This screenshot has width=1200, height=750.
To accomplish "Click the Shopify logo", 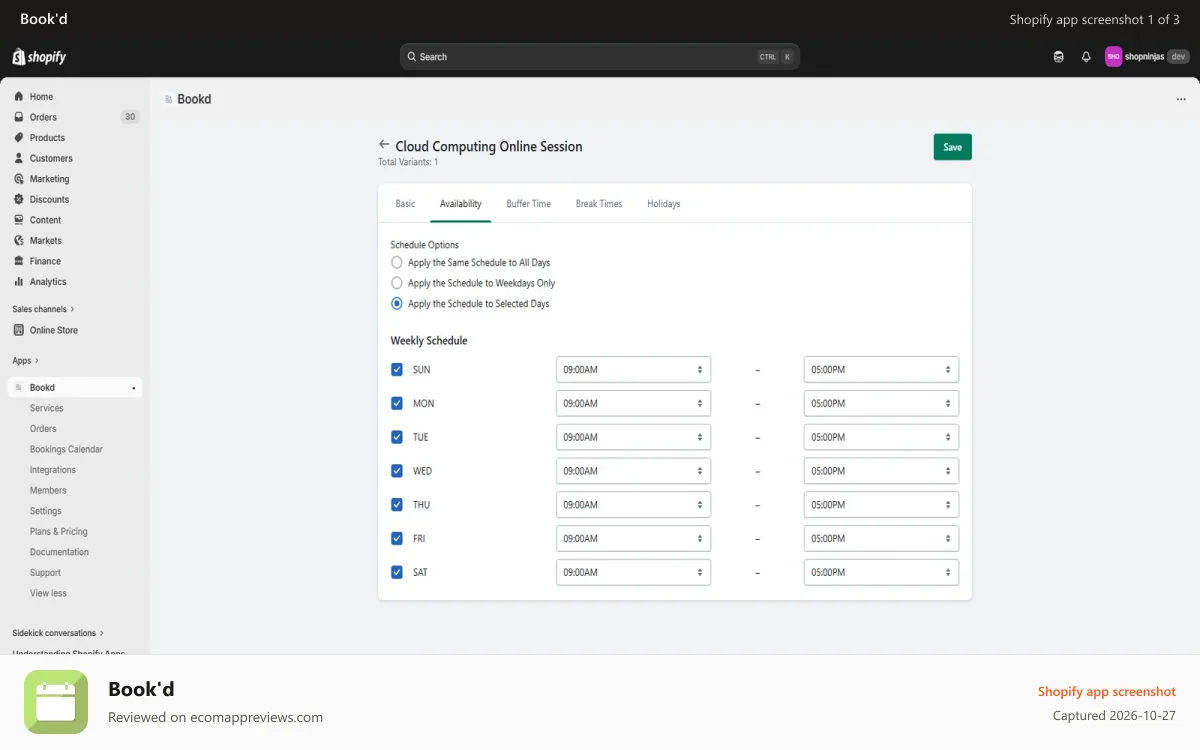I will [x=39, y=57].
